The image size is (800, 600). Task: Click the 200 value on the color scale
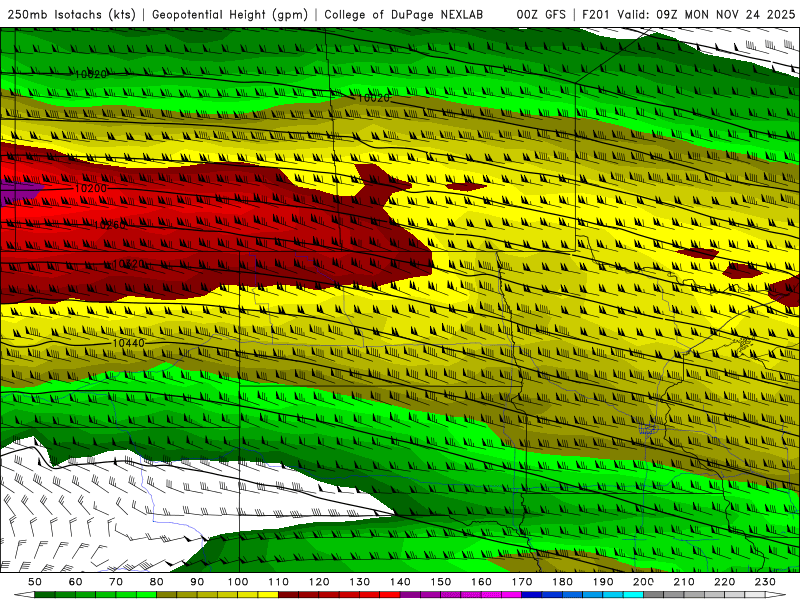coord(643,582)
